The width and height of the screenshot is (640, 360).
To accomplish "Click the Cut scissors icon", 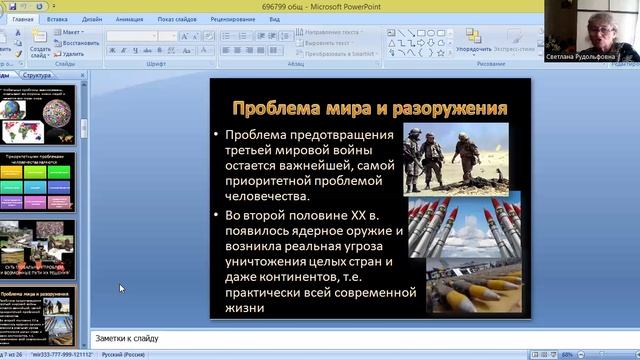I will pyautogui.click(x=18, y=33).
